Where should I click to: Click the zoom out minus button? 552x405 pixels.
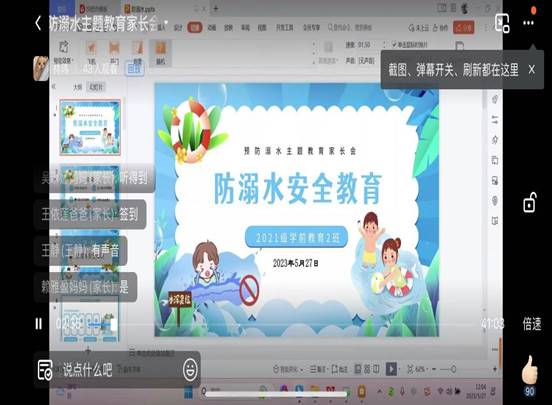click(434, 369)
